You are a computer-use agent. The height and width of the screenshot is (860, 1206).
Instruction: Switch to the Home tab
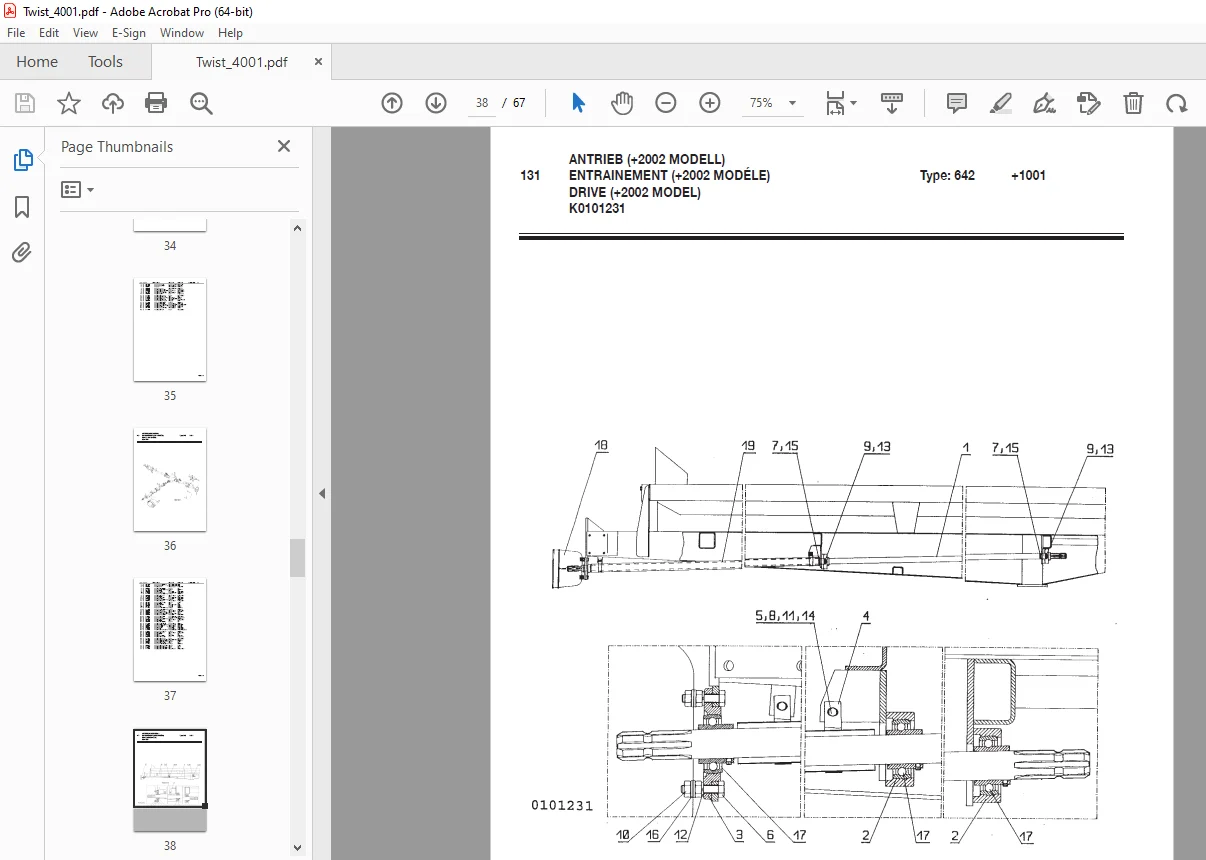click(37, 62)
